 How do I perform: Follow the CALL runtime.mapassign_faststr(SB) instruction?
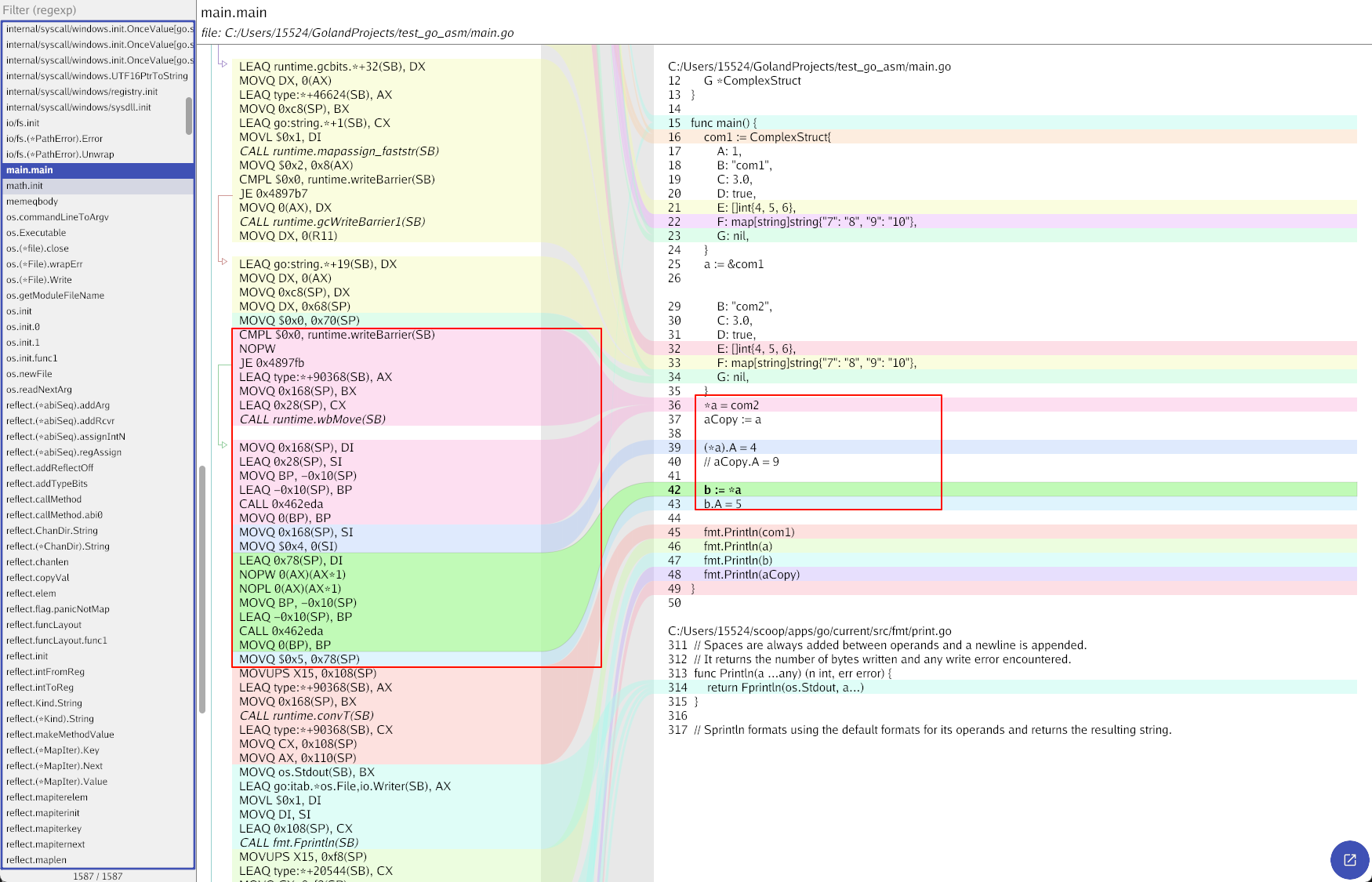tap(339, 151)
